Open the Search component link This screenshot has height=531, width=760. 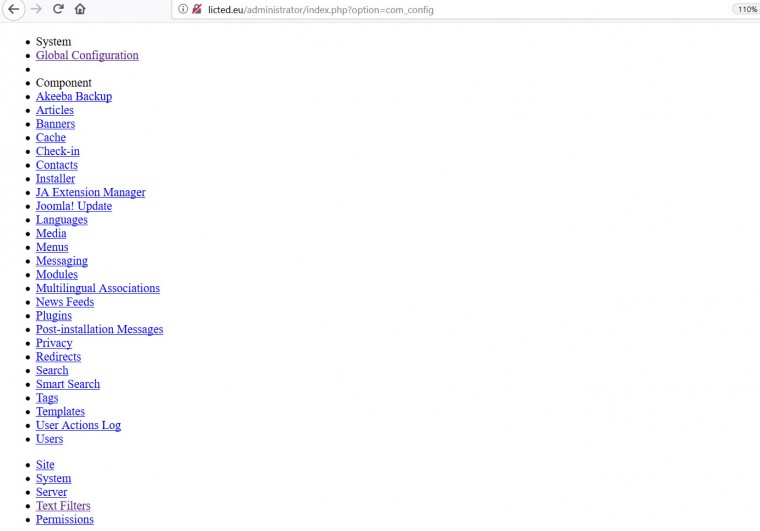(x=52, y=371)
